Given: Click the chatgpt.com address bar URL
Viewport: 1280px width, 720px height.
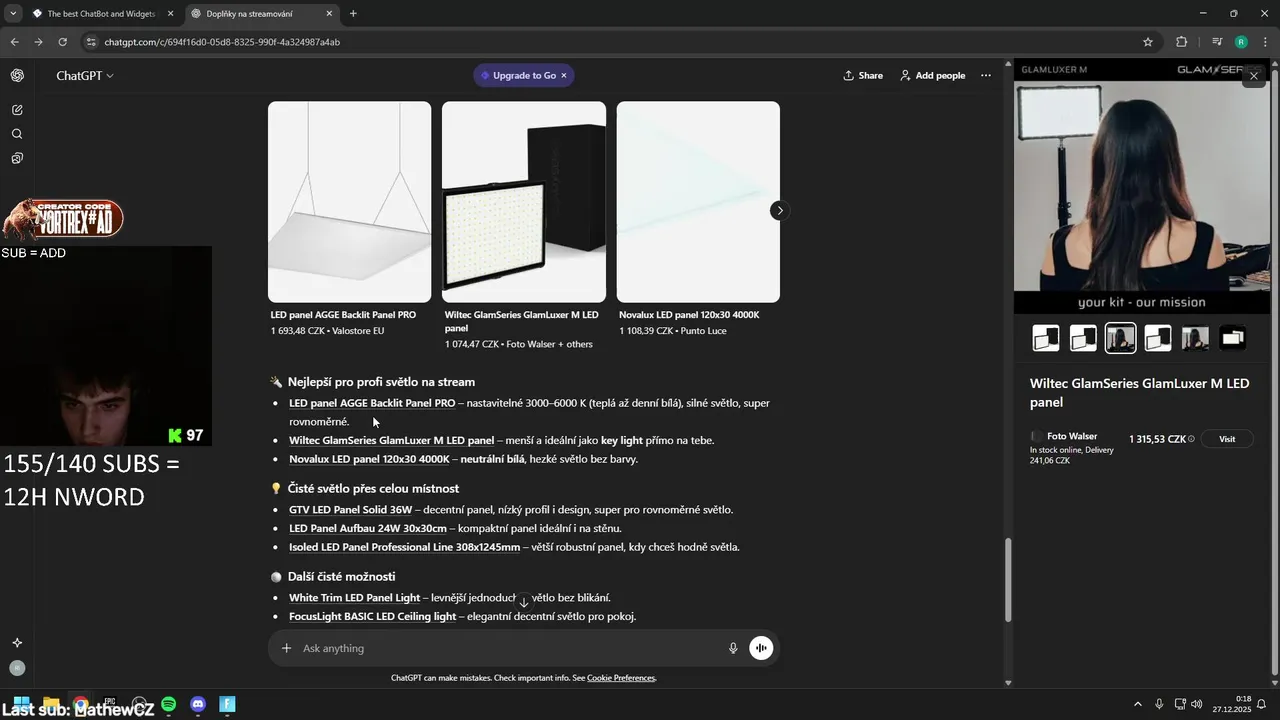Looking at the screenshot, I should coord(222,42).
